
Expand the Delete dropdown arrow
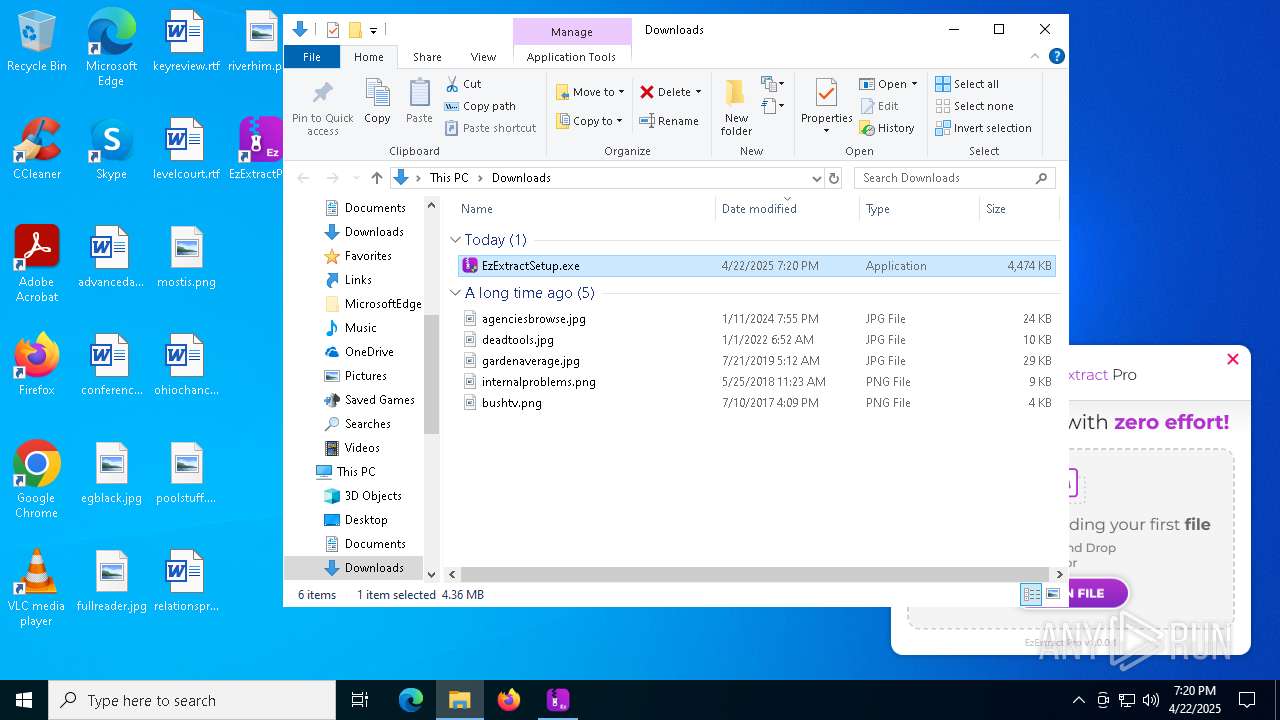pyautogui.click(x=698, y=92)
